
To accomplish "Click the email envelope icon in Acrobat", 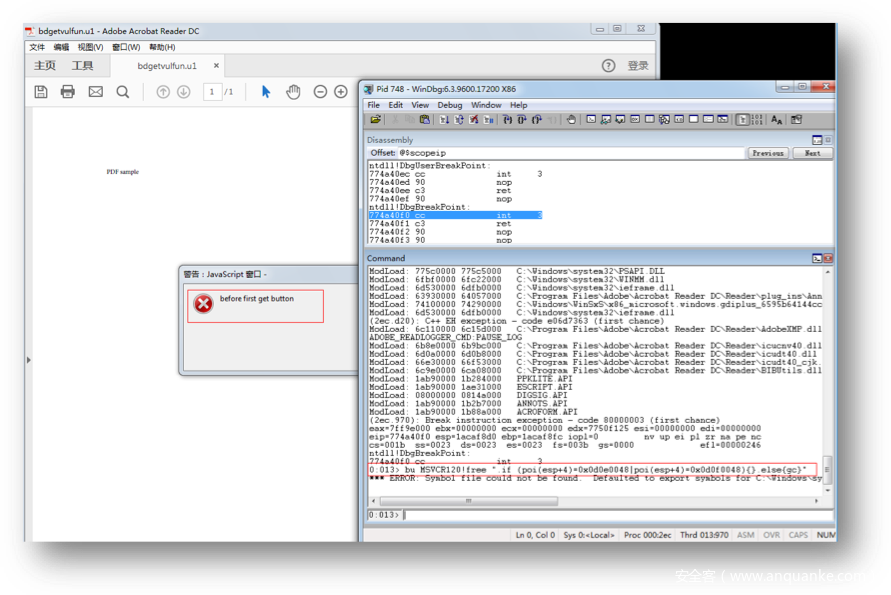I will [x=95, y=91].
